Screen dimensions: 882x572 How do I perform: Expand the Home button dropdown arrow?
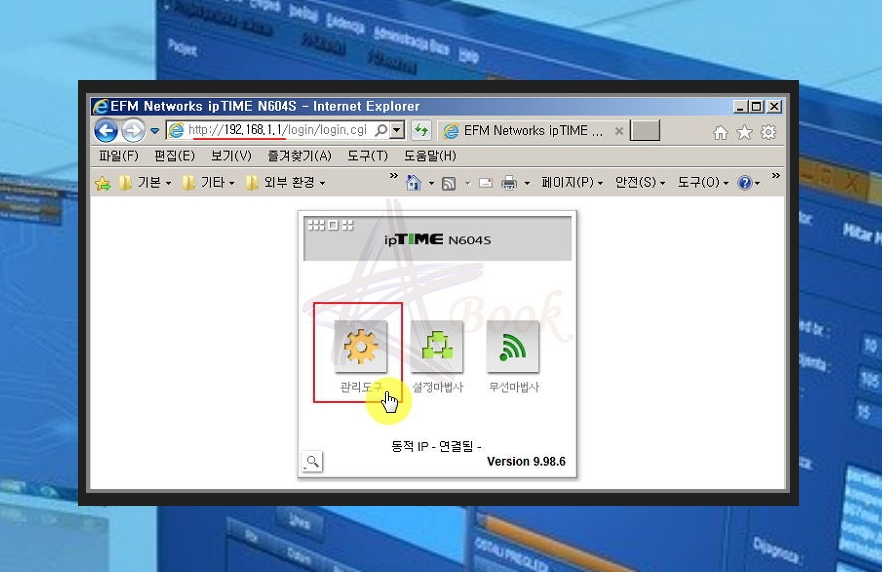point(431,183)
